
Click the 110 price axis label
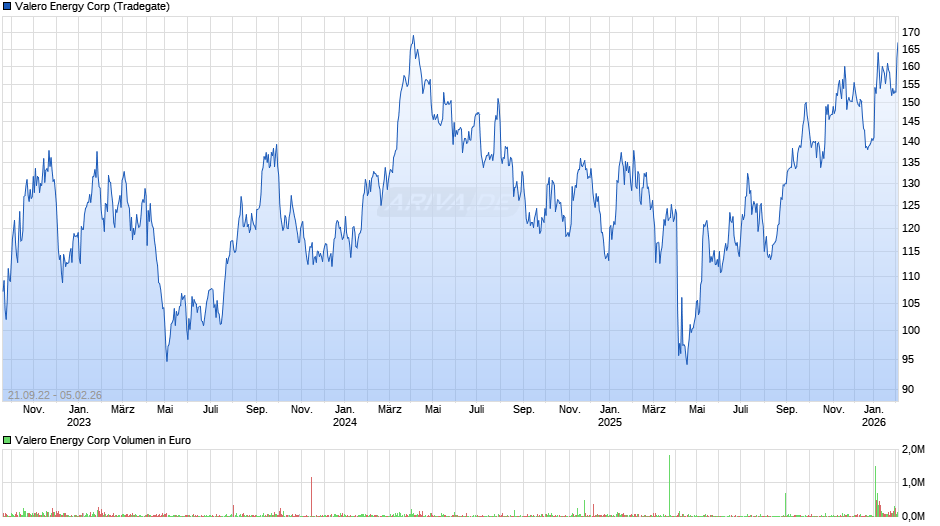pos(911,276)
